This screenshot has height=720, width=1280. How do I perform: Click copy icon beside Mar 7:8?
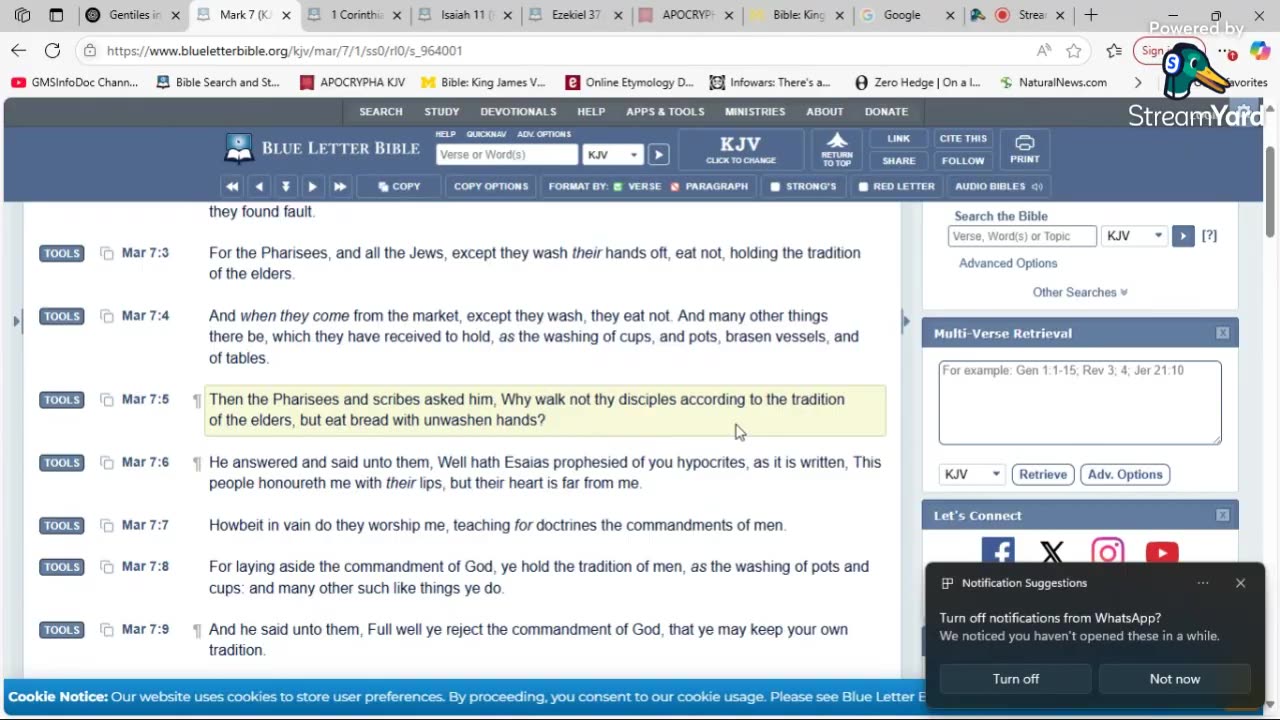(107, 567)
